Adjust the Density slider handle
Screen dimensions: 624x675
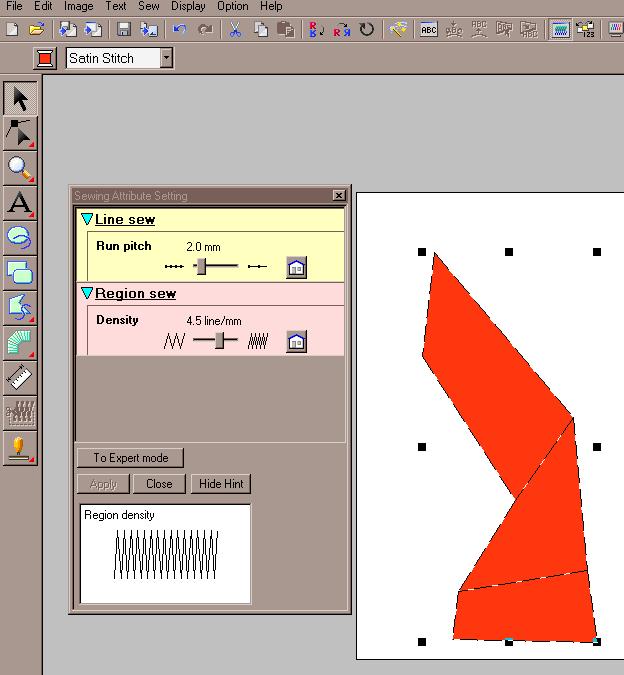[x=219, y=340]
